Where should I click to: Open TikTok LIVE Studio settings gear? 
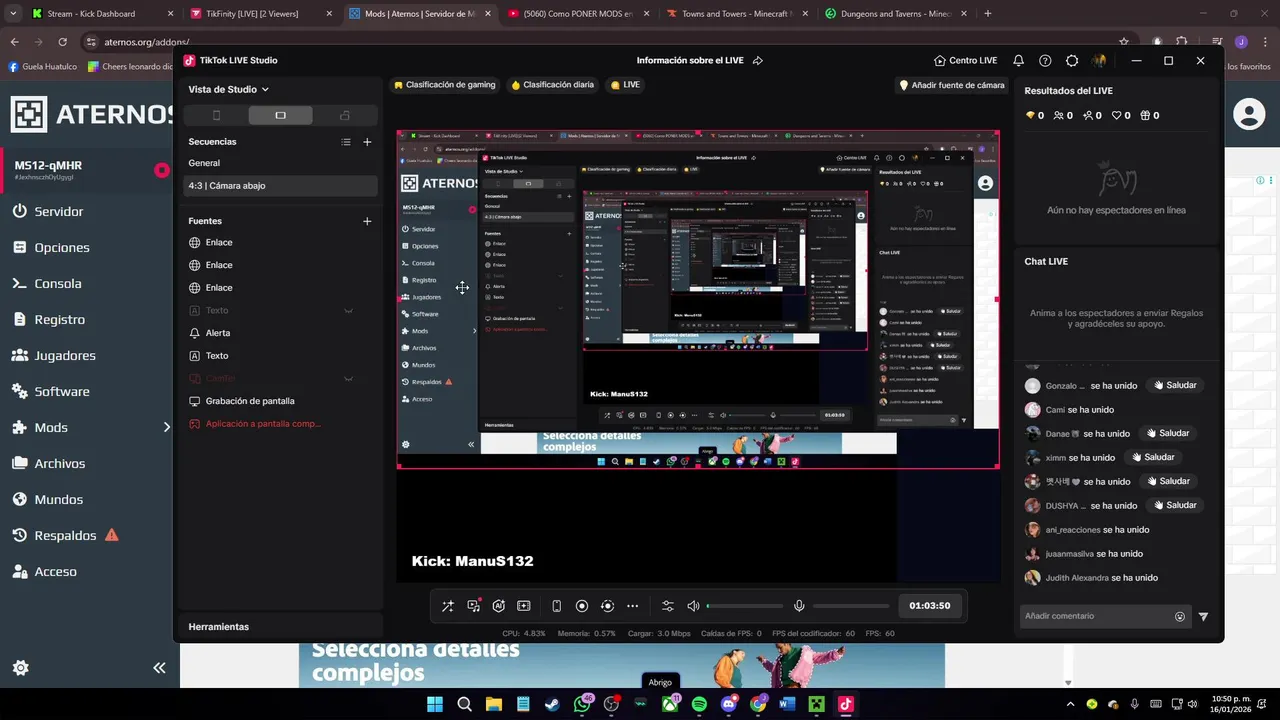click(x=1072, y=61)
